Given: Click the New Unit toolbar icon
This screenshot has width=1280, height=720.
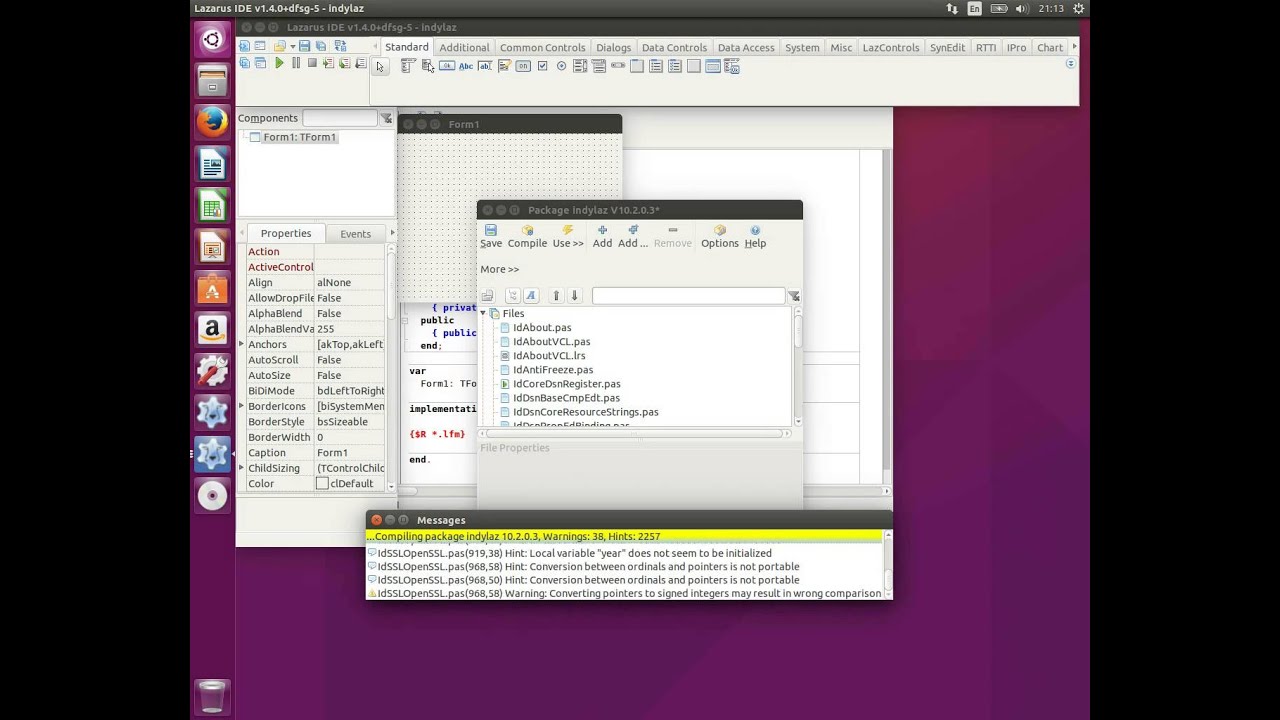Looking at the screenshot, I should (x=244, y=46).
